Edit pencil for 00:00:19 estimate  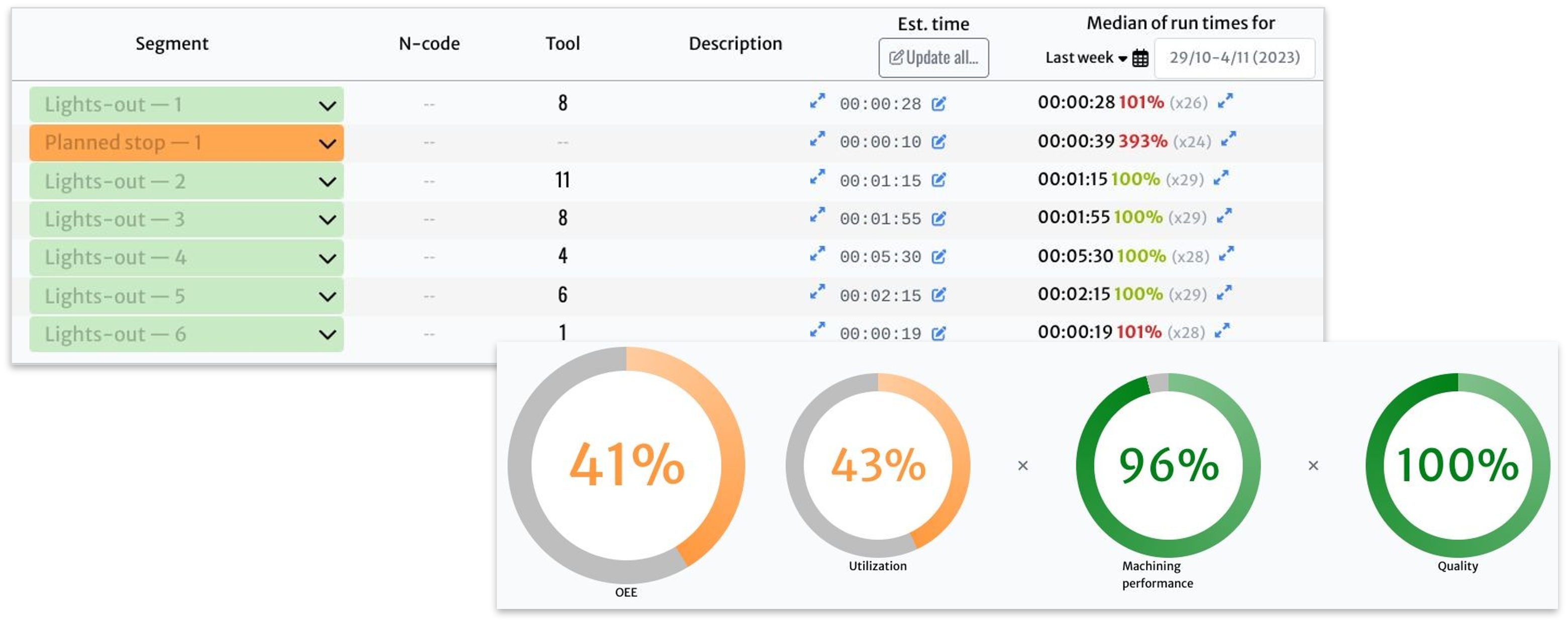(x=938, y=333)
